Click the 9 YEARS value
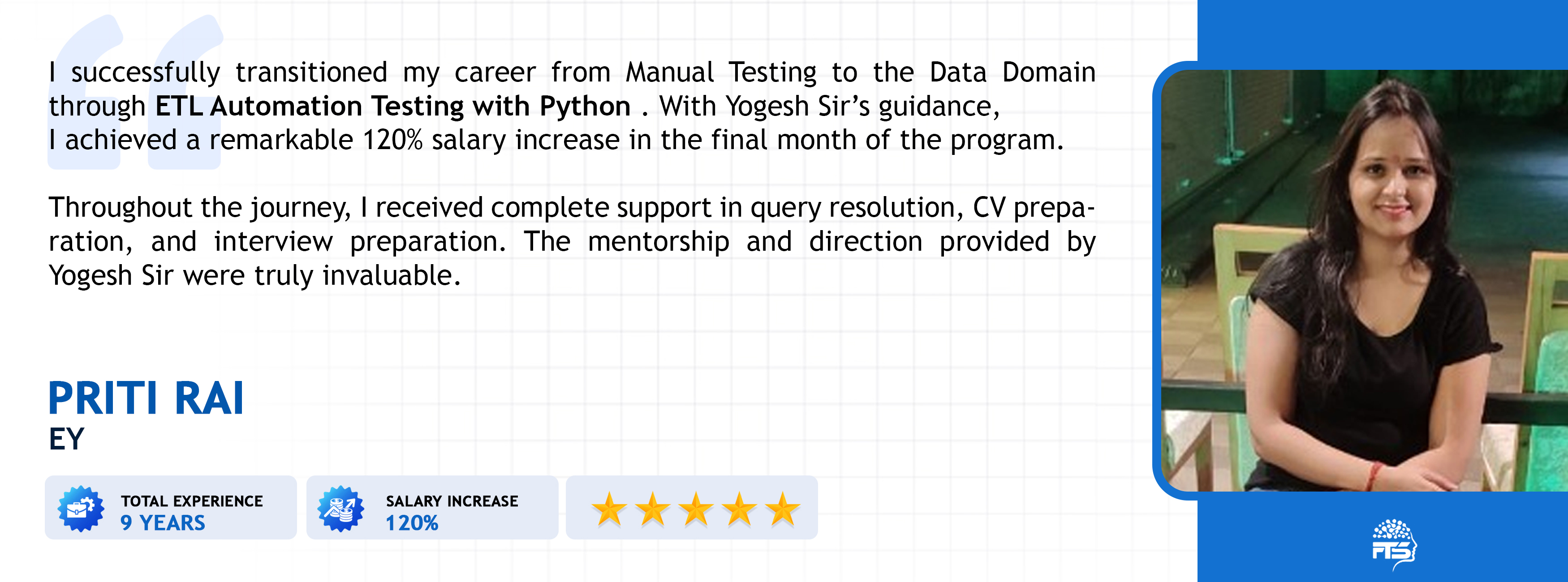 163,523
